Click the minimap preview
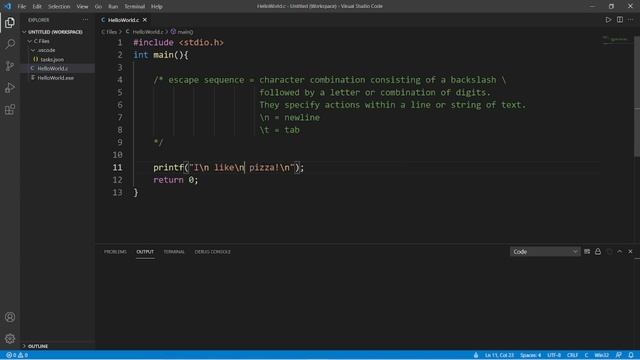 pos(616,39)
